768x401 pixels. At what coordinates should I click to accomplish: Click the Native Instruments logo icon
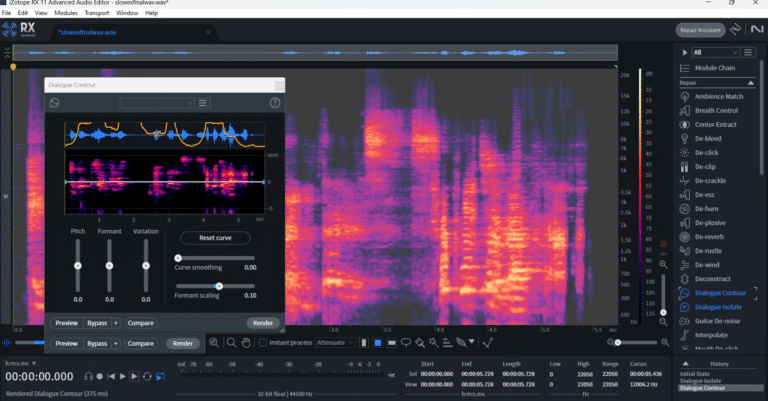[757, 30]
